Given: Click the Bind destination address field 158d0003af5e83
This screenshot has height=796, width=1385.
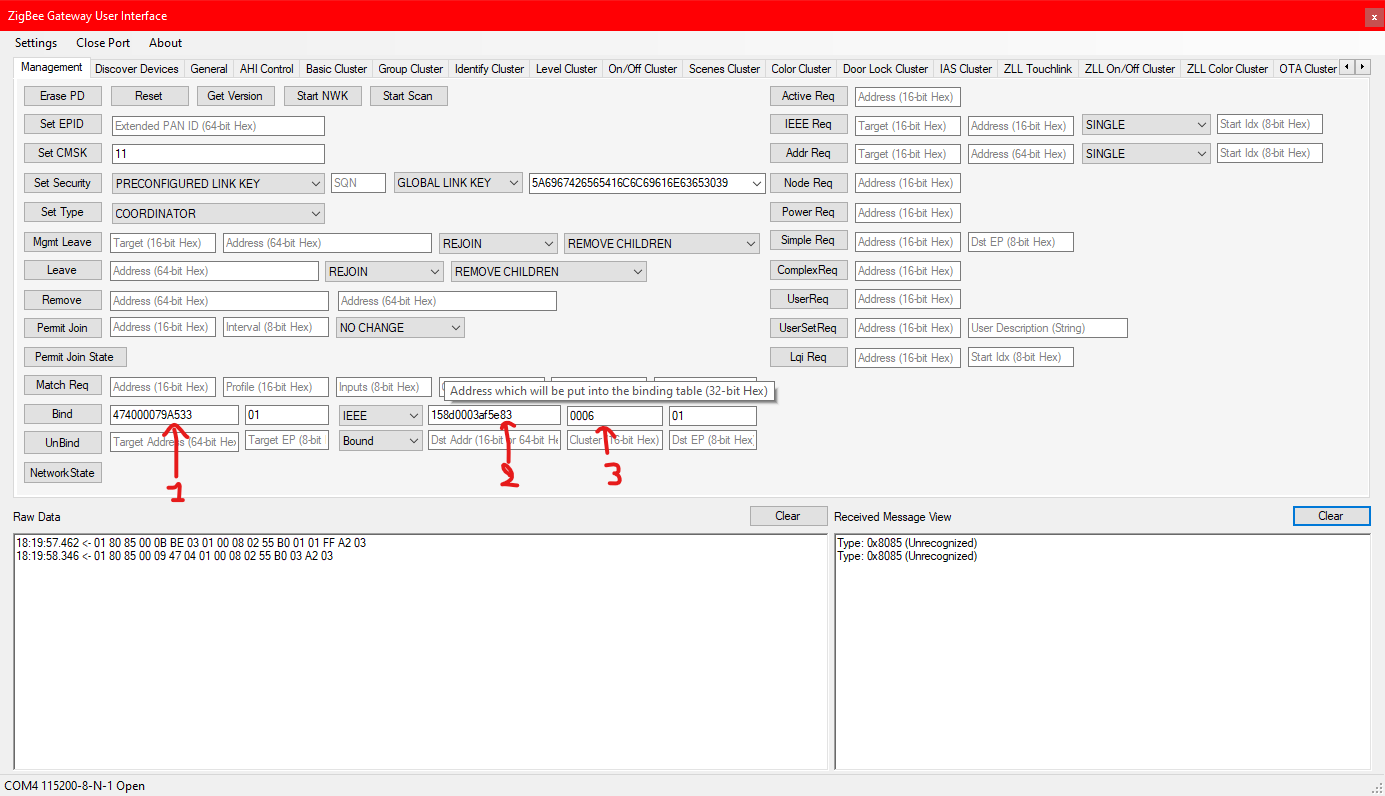Looking at the screenshot, I should [494, 415].
